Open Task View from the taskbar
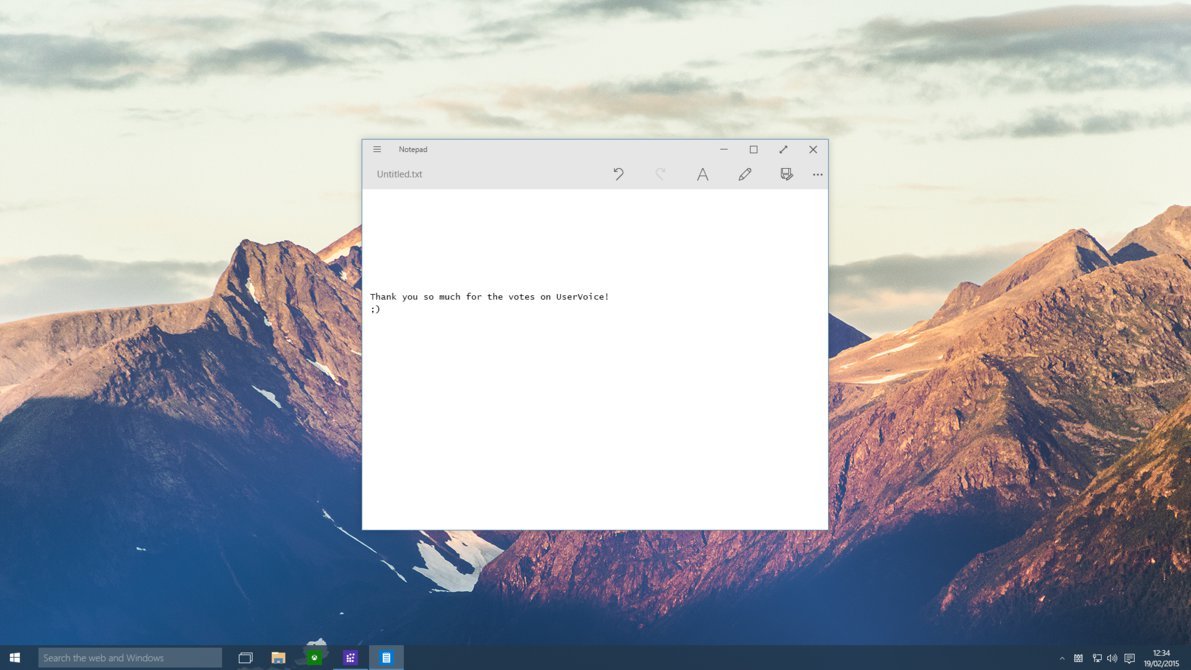The height and width of the screenshot is (670, 1191). (x=245, y=658)
